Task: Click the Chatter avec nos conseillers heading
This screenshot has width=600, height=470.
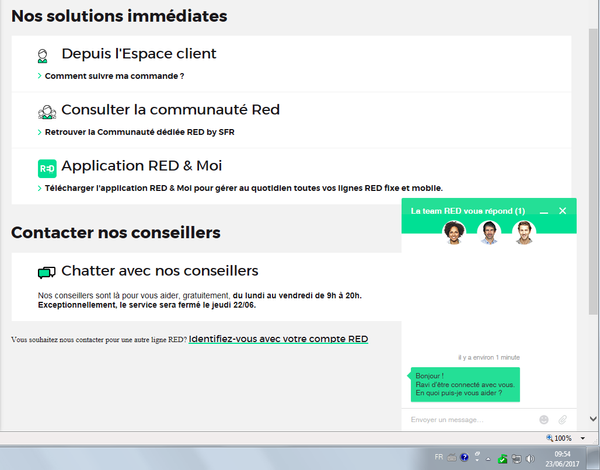Action: tap(160, 271)
